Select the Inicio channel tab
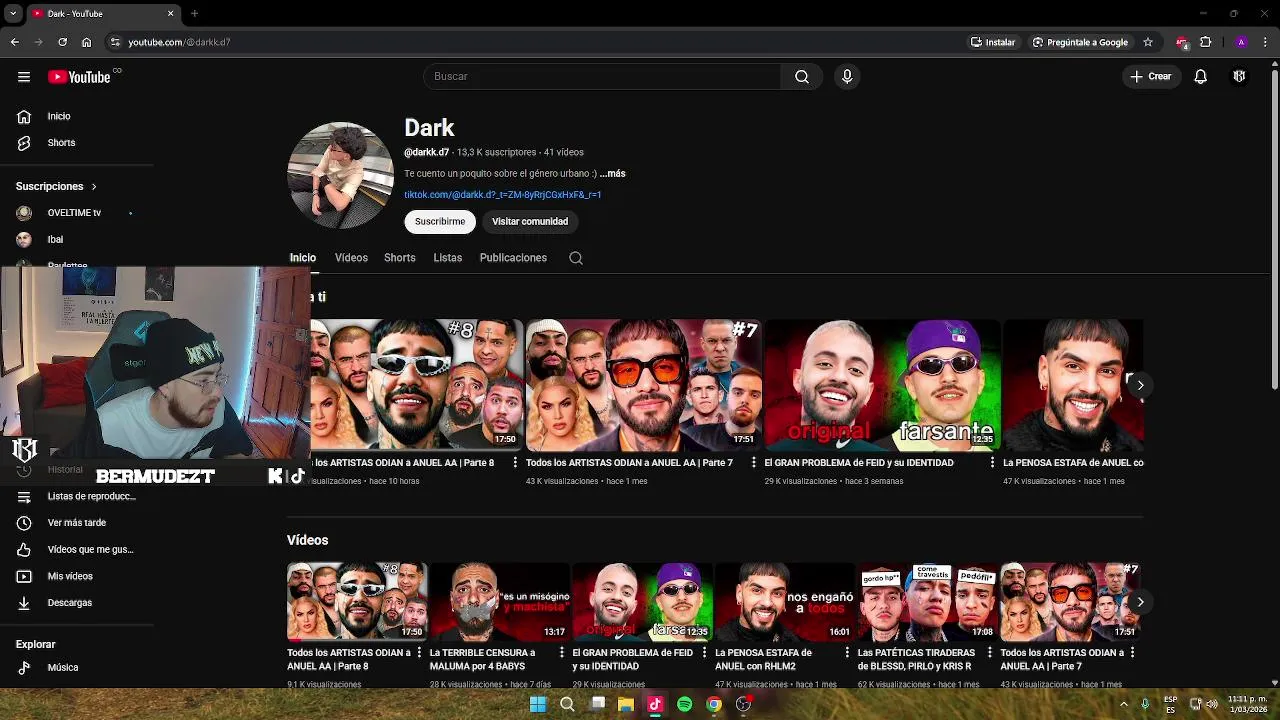This screenshot has height=720, width=1280. click(303, 258)
